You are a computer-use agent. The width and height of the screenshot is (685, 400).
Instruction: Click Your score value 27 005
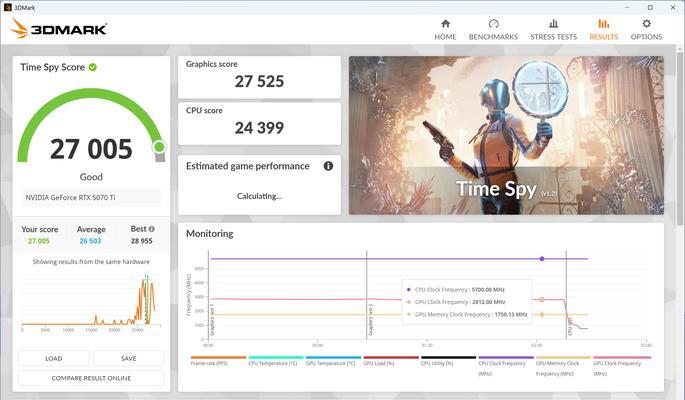[39, 241]
